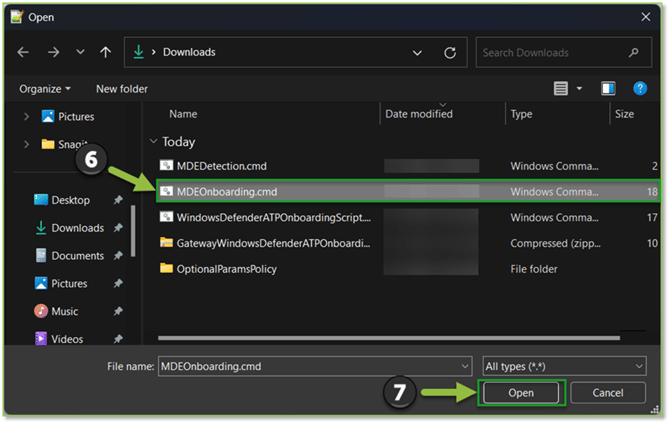Image resolution: width=670 pixels, height=424 pixels.
Task: Open the OptionalParamsPolicy folder
Action: (226, 268)
